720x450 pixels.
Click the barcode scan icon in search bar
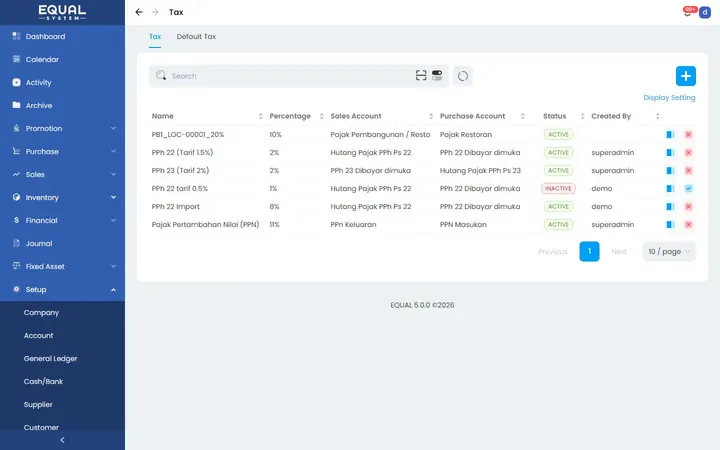(x=421, y=75)
